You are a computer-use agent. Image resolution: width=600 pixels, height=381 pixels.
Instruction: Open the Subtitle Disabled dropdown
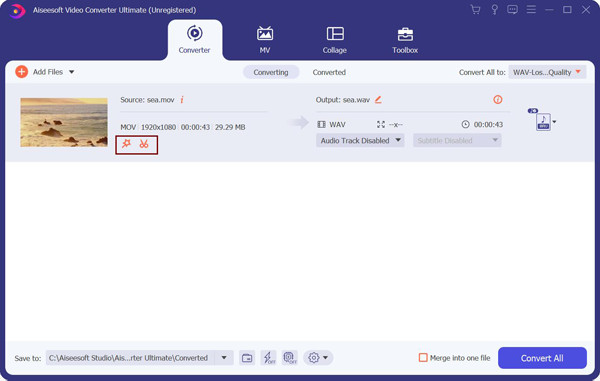(x=457, y=140)
